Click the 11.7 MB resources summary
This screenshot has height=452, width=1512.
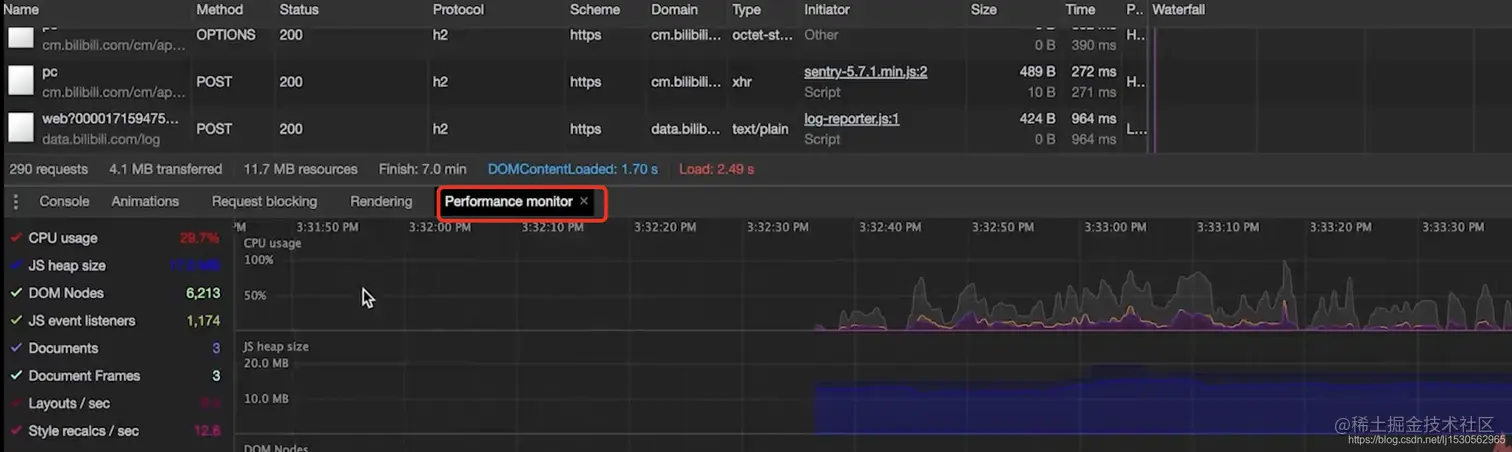pos(300,169)
